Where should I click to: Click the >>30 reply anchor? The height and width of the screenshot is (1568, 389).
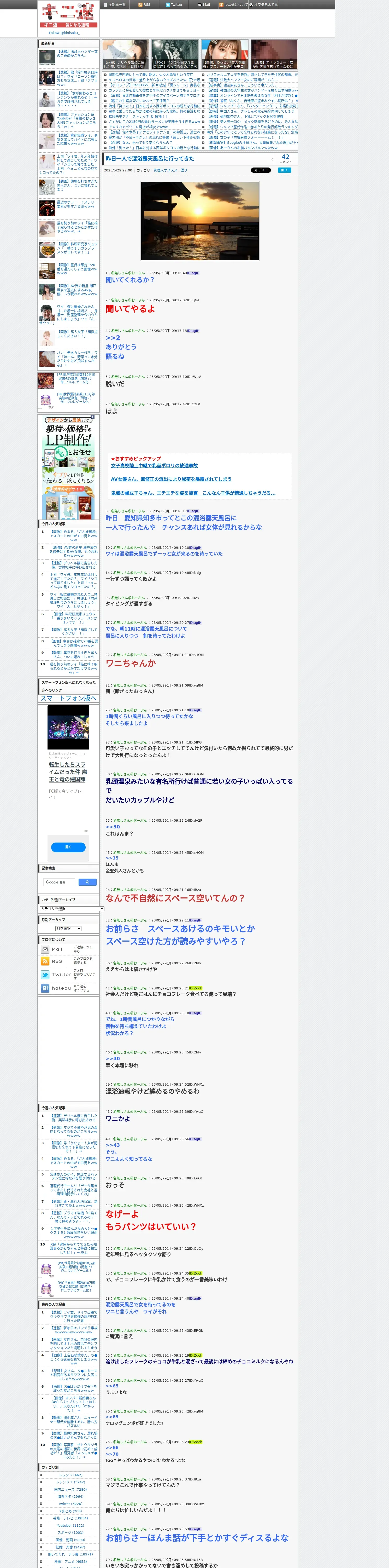[113, 827]
